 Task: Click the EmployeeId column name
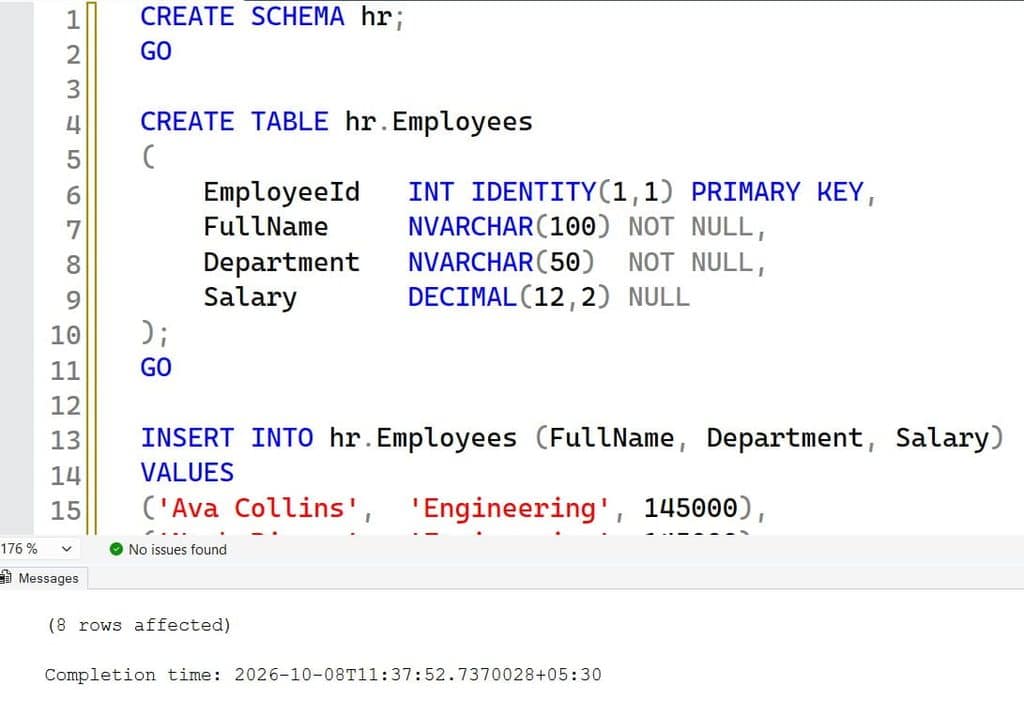[281, 192]
